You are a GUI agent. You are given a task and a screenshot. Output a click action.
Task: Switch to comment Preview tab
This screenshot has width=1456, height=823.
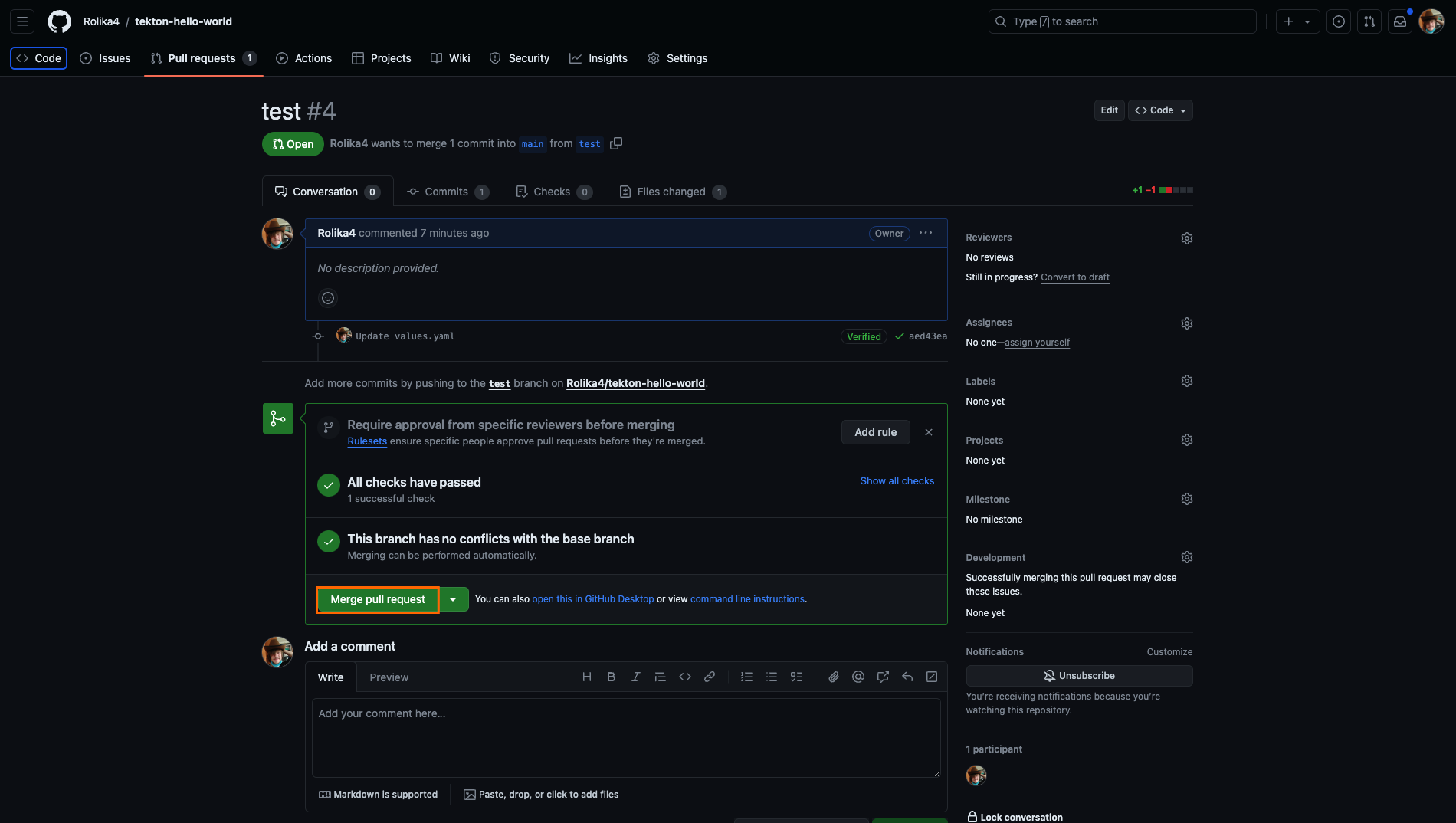point(389,677)
